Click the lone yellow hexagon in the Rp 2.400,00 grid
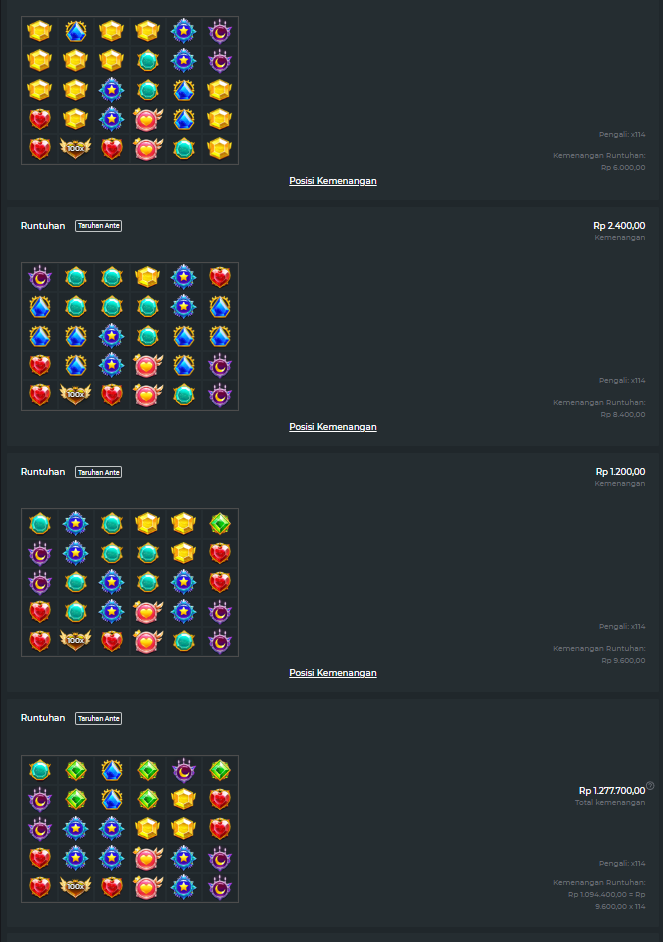Image resolution: width=663 pixels, height=942 pixels. [147, 277]
